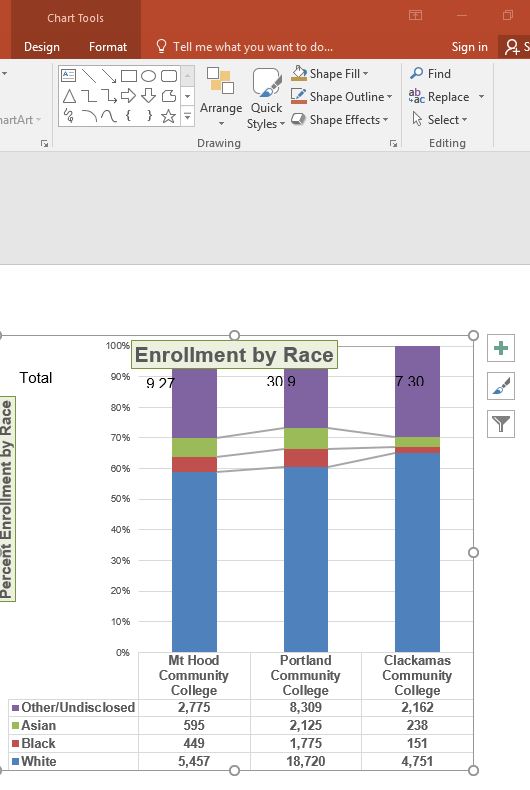Open the Chart Filters funnel button
The height and width of the screenshot is (790, 530).
click(x=501, y=424)
